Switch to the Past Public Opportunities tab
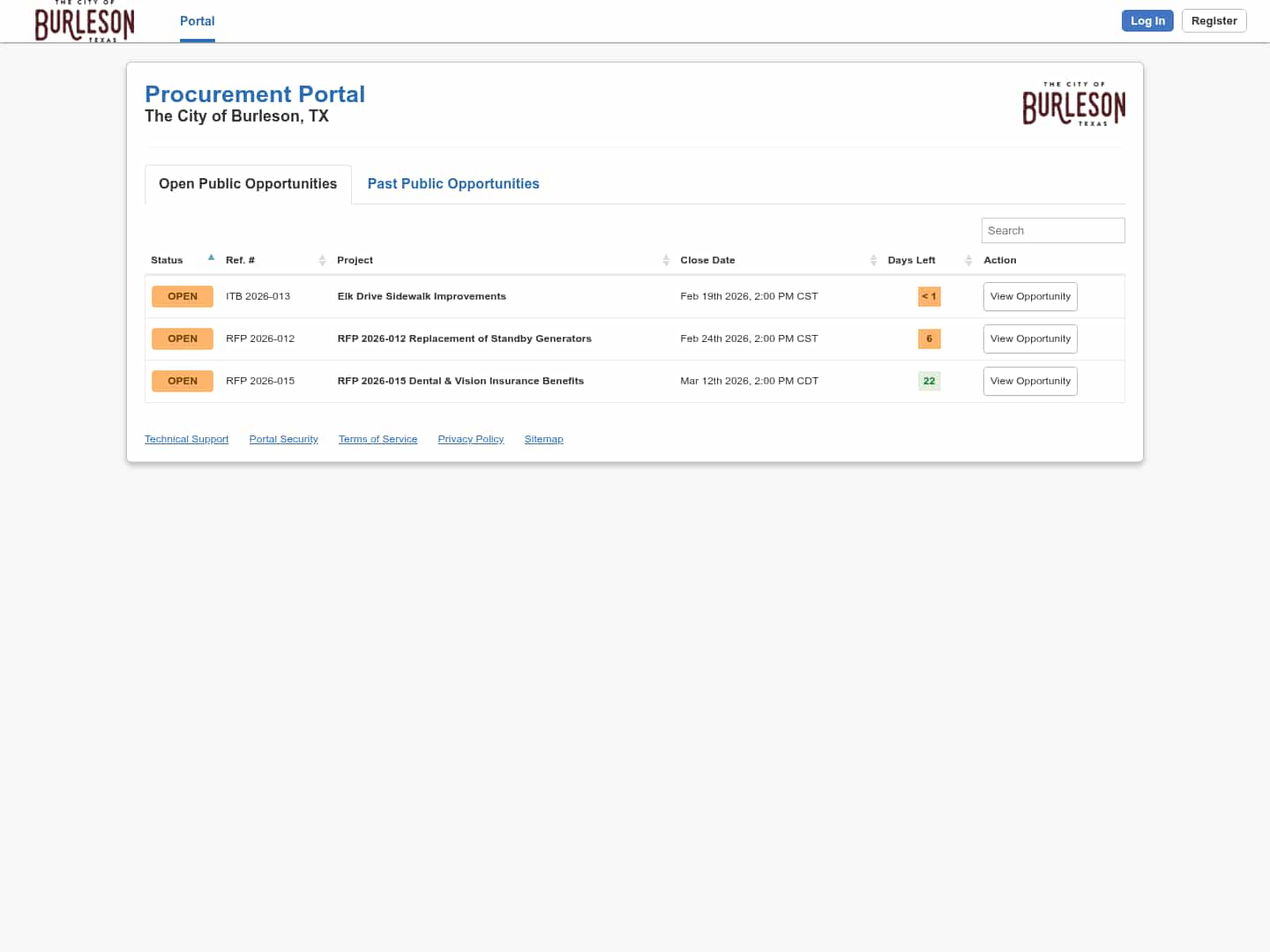Viewport: 1270px width, 952px height. [453, 183]
